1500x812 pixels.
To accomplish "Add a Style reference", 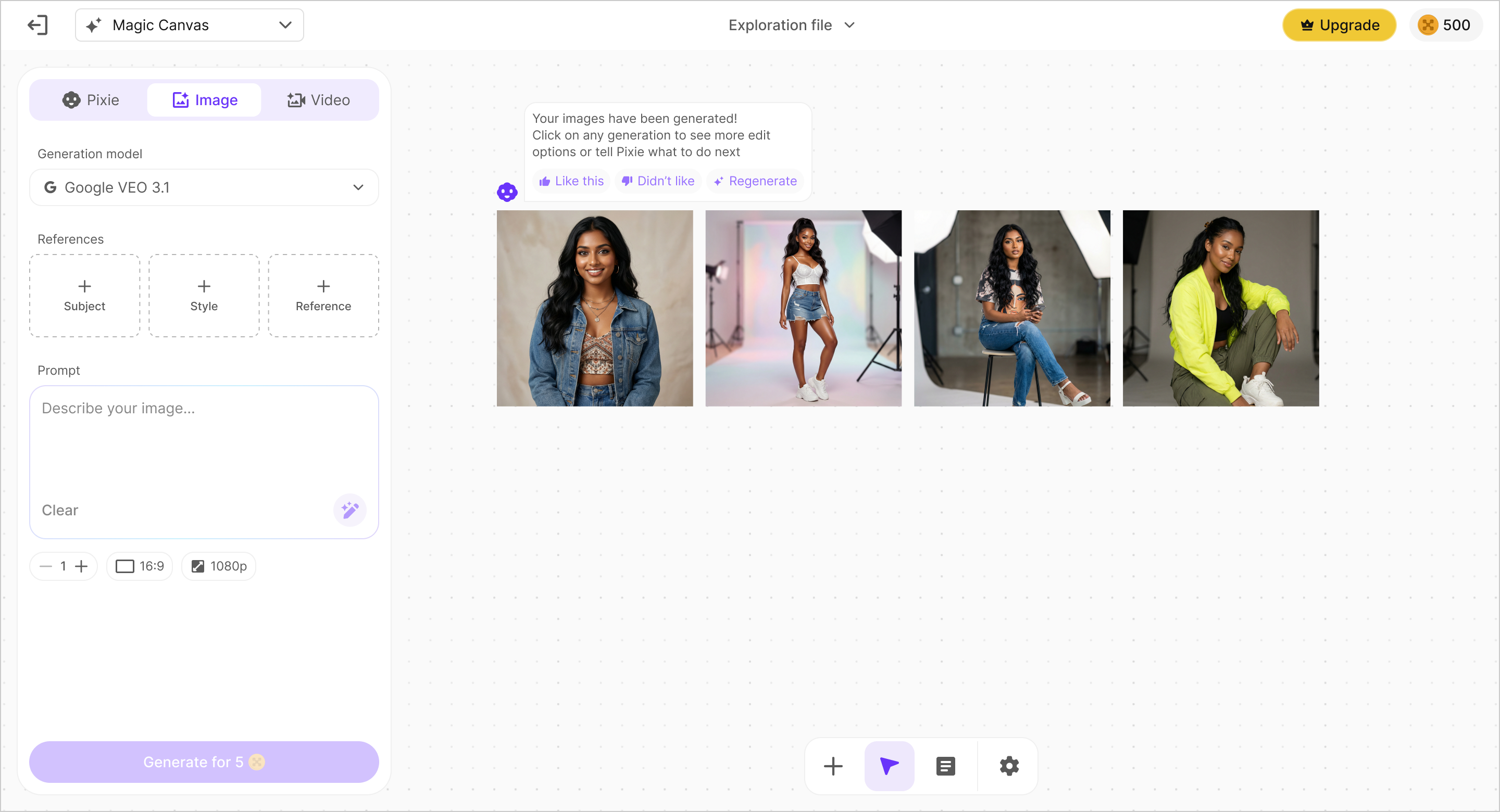I will [204, 296].
